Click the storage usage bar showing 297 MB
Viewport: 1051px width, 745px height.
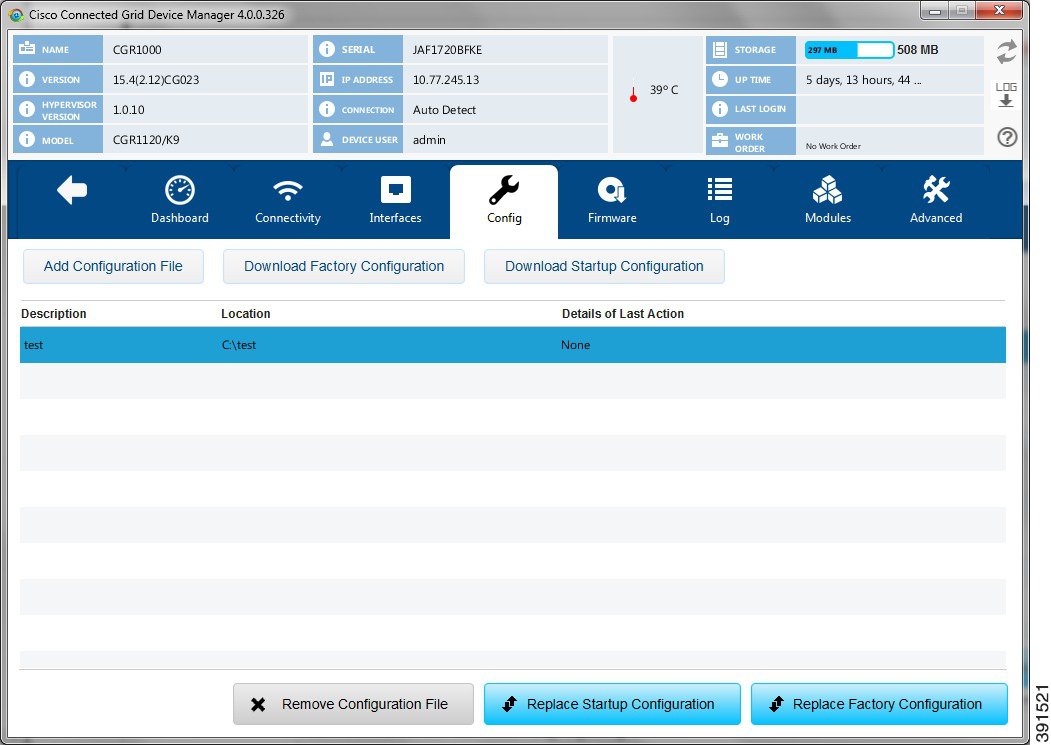point(849,50)
